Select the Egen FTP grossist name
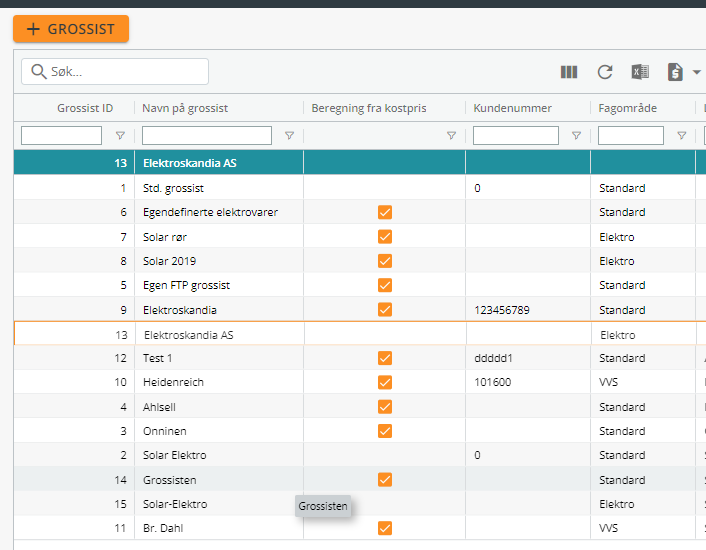This screenshot has height=550, width=706. [x=186, y=285]
